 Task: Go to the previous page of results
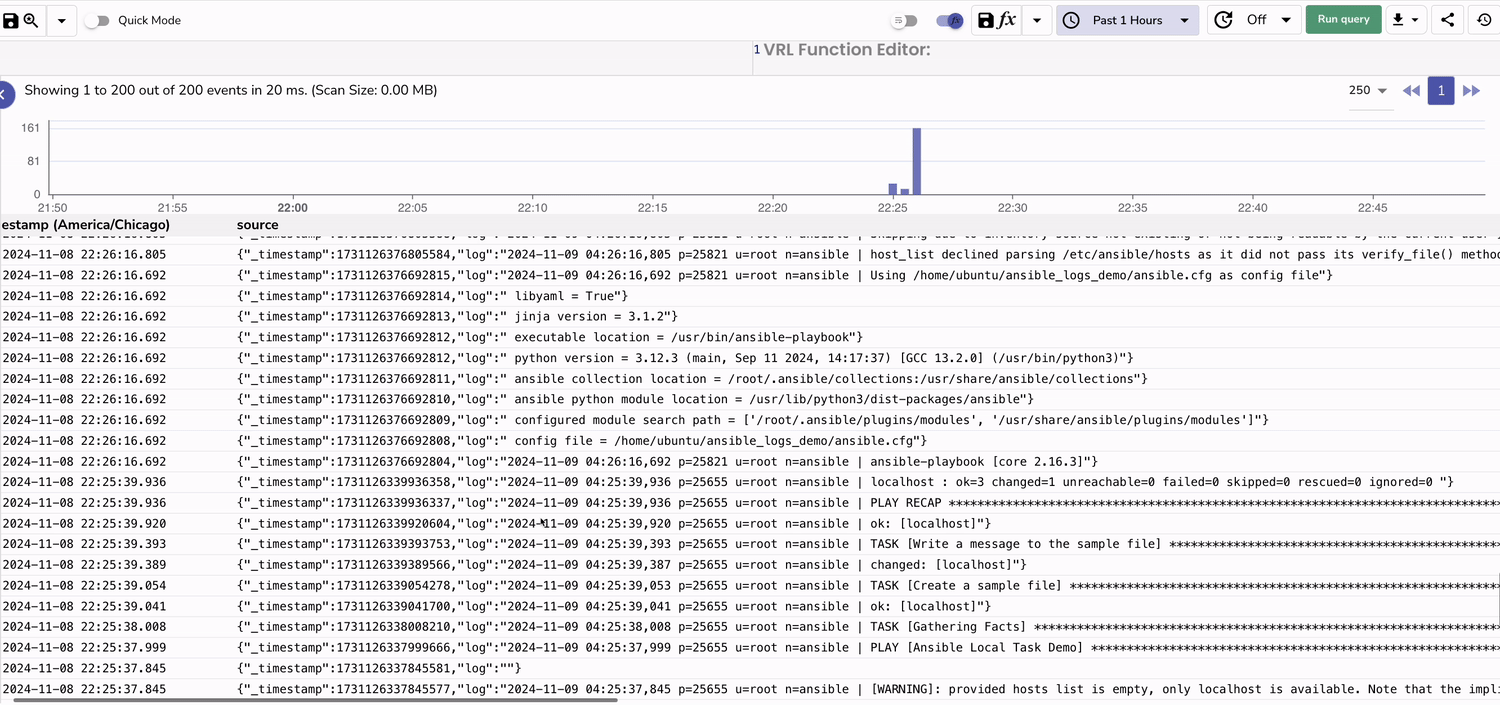[x=1411, y=90]
